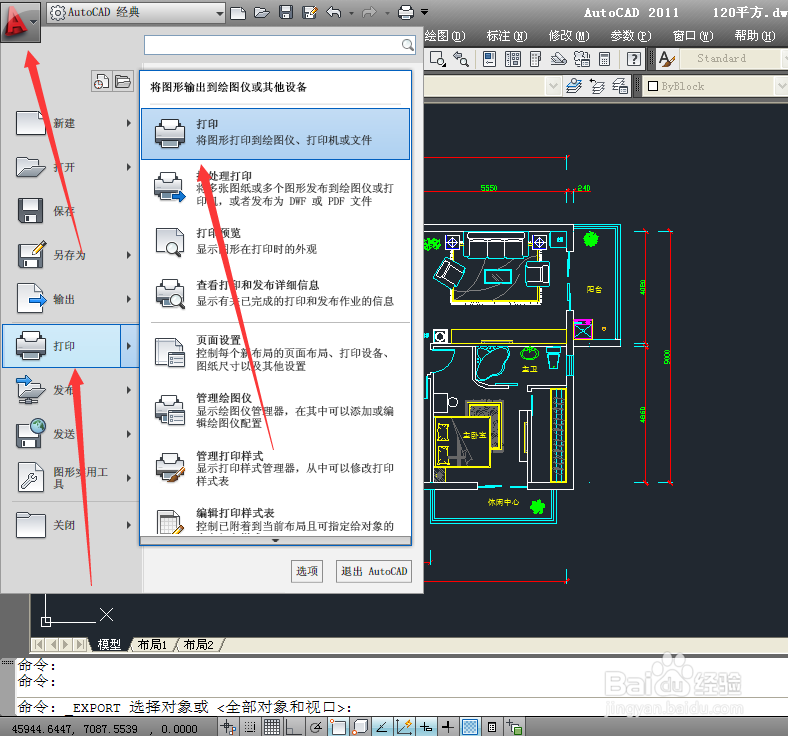Show open documents icon in application menu

pos(123,81)
